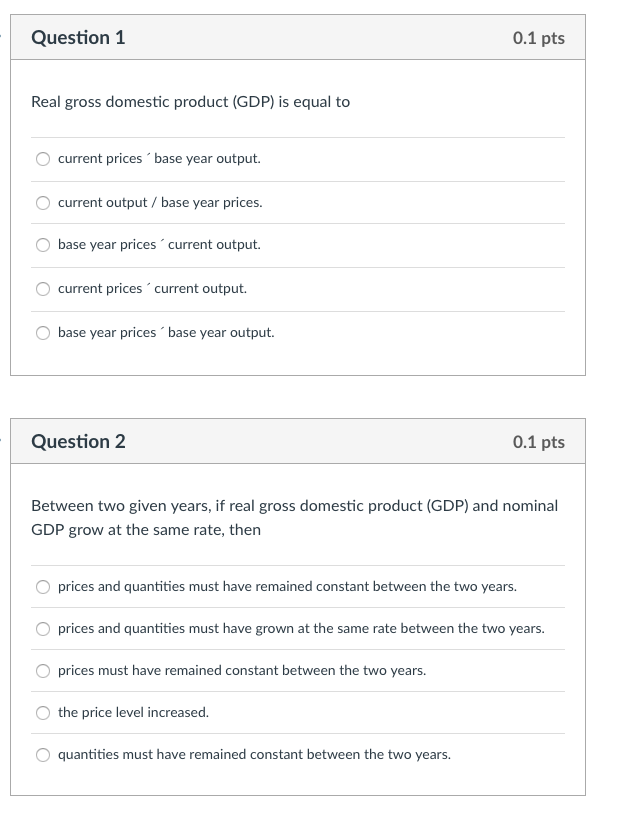
Task: Select 'the price level increased' radio button
Action: coord(43,712)
